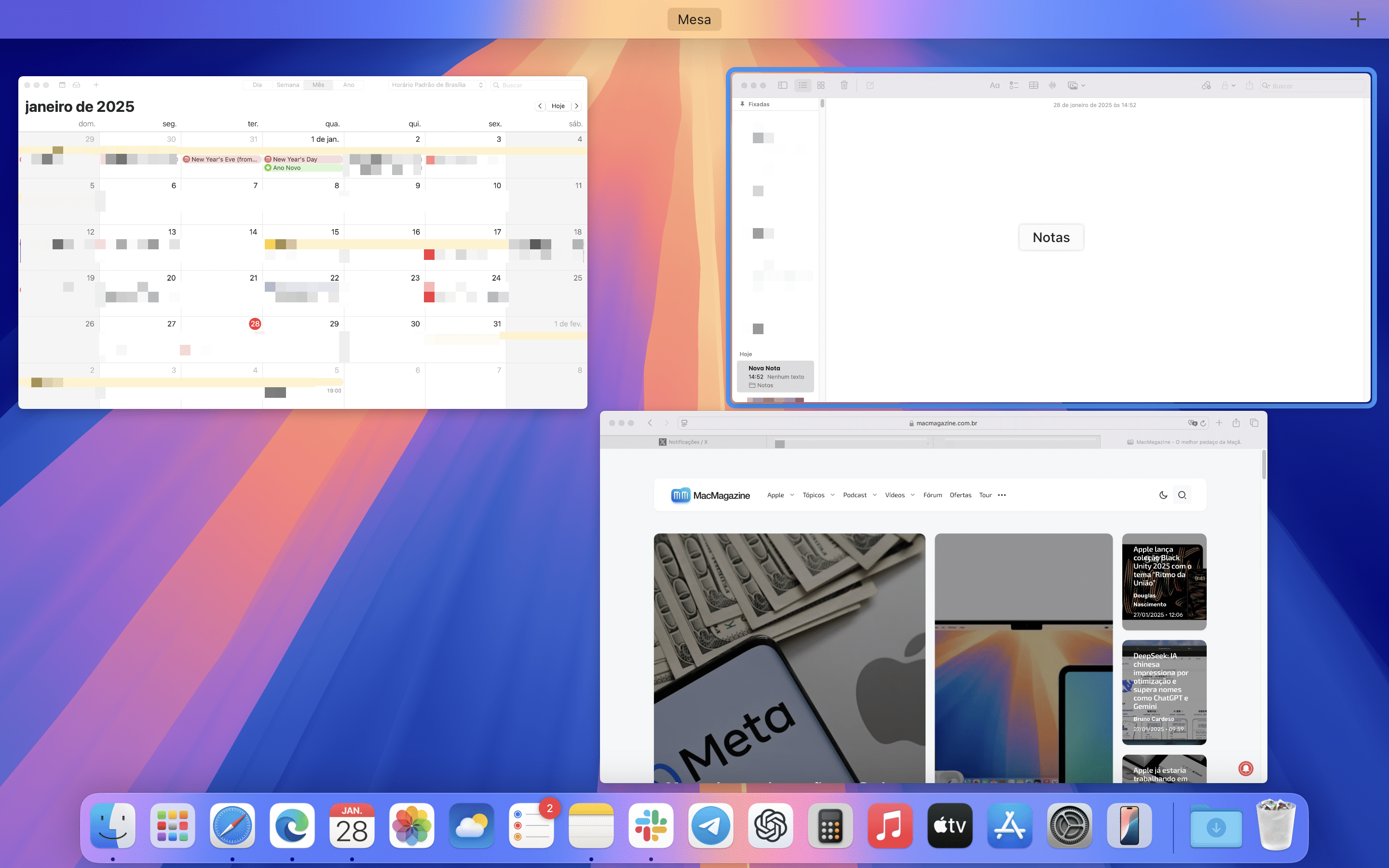This screenshot has height=868, width=1389.
Task: Open text format Aa menu in Notes
Action: tap(994, 85)
